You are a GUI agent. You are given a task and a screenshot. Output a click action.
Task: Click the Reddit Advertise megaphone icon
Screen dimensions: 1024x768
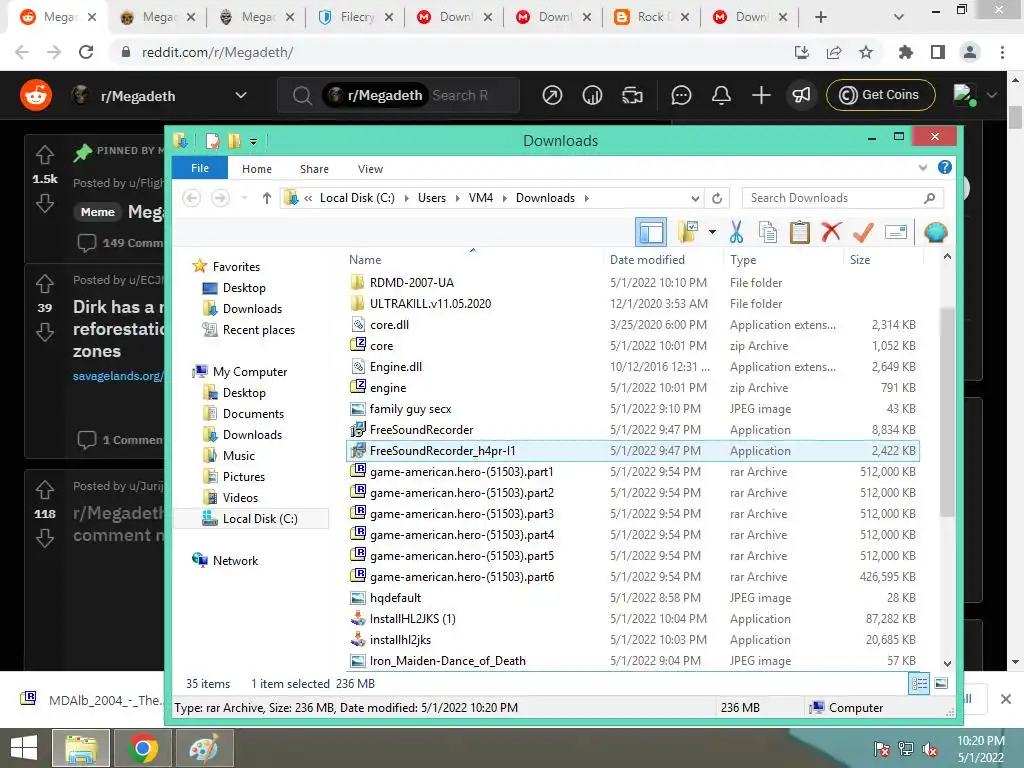[801, 96]
